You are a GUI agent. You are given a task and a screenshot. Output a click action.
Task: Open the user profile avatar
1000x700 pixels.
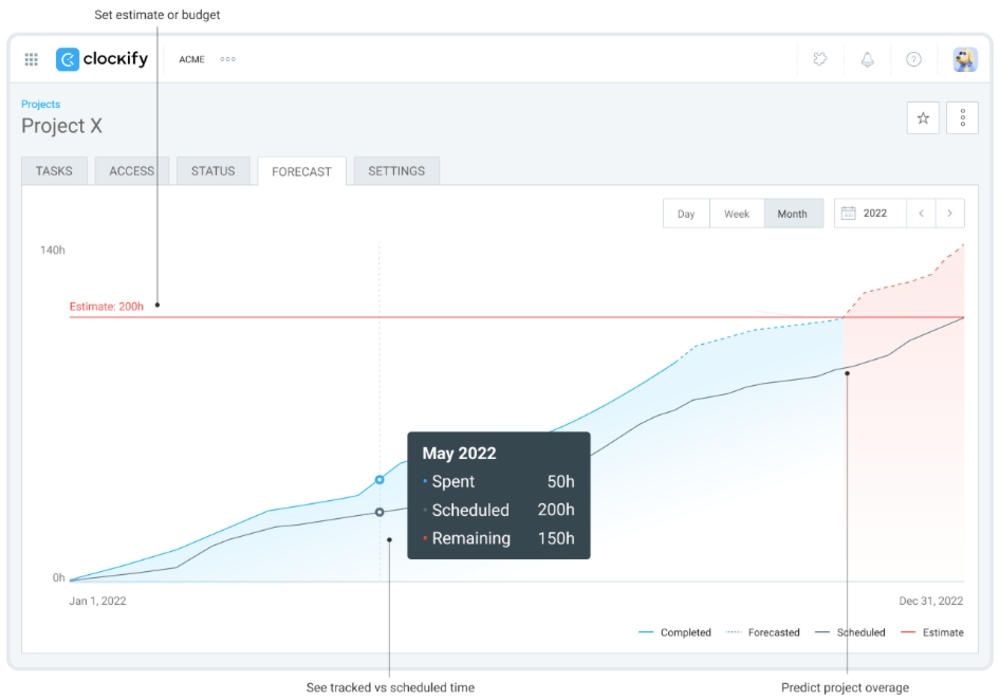965,59
